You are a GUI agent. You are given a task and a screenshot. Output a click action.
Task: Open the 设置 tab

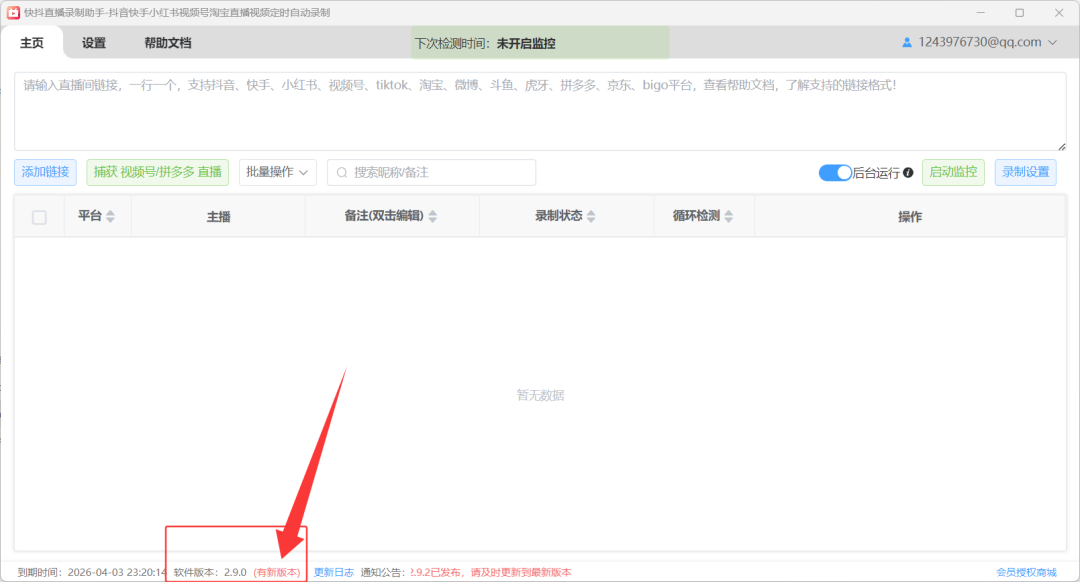coord(94,43)
